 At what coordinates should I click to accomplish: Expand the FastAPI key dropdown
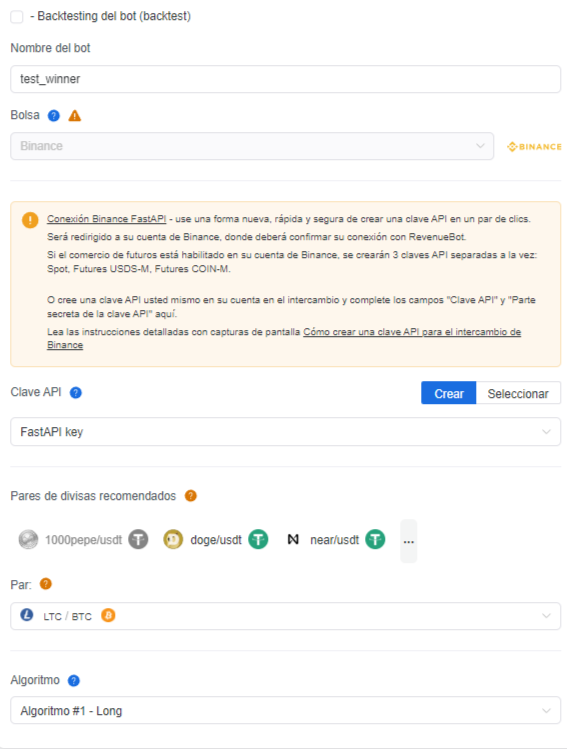pyautogui.click(x=286, y=432)
